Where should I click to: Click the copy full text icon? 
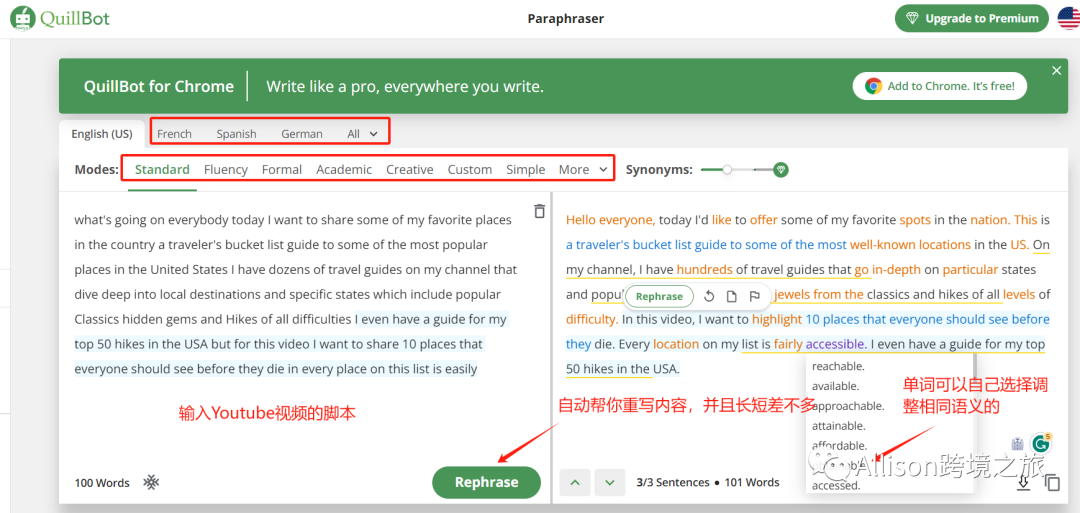(1052, 483)
